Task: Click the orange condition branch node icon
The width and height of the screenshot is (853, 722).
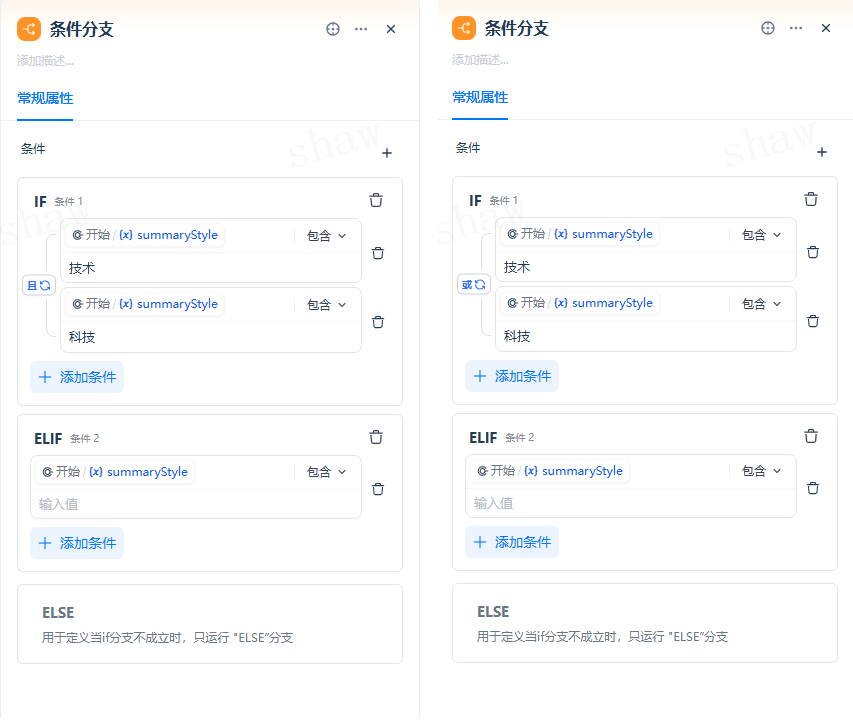Action: click(28, 29)
